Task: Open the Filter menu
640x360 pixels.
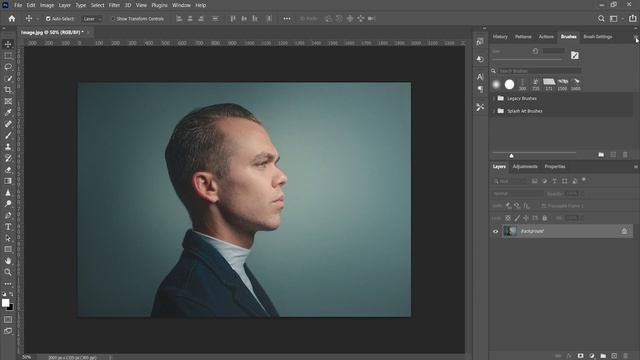Action: [114, 5]
